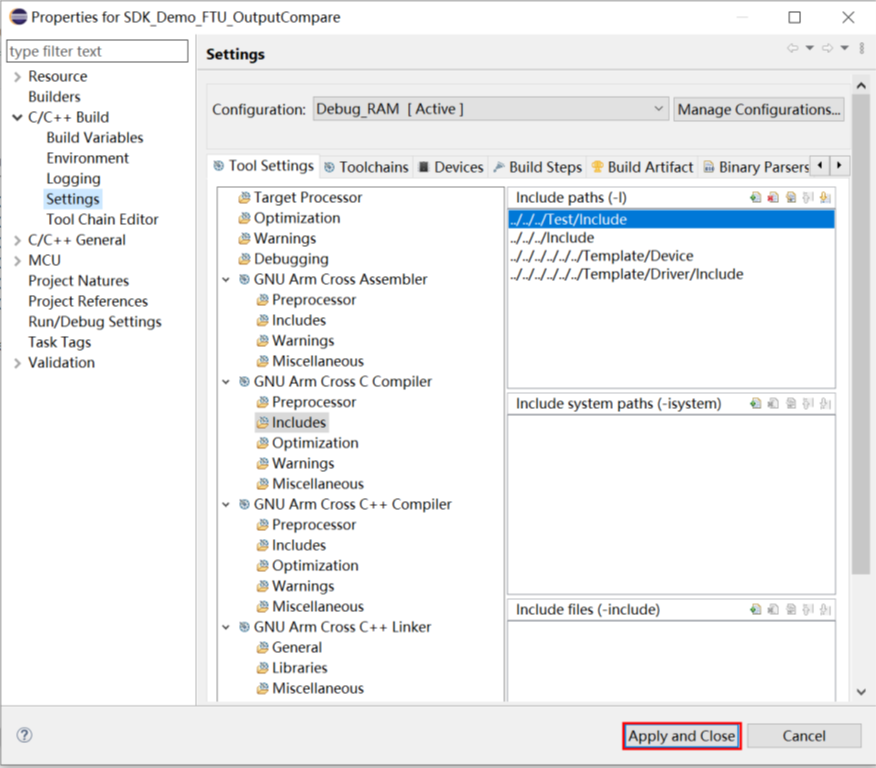Switch to the Toolchains tab
Image resolution: width=876 pixels, height=768 pixels.
tap(365, 167)
